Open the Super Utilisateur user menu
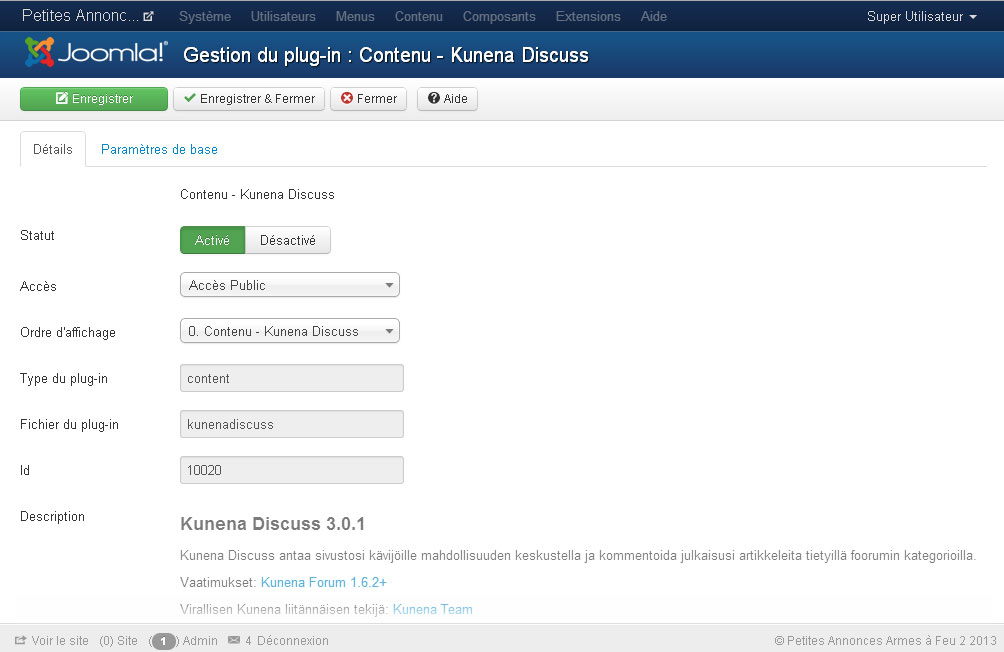Screen dimensions: 1004x652 [921, 17]
